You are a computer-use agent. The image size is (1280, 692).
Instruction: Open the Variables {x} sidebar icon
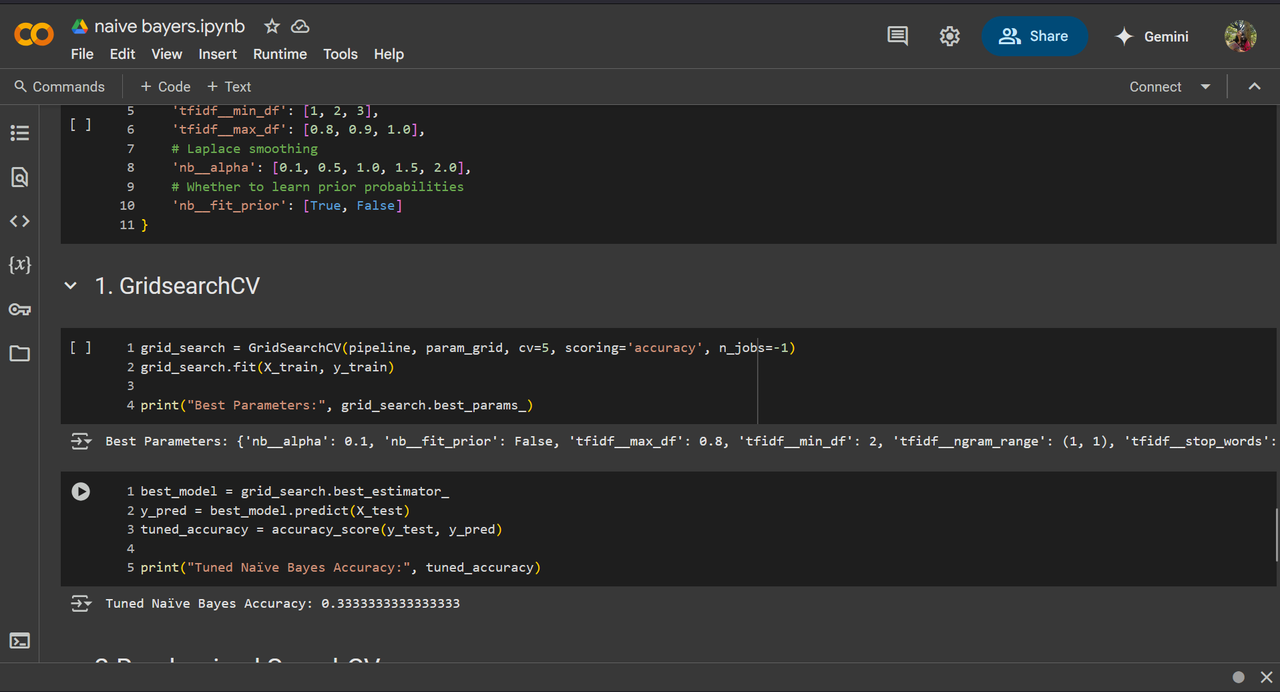pyautogui.click(x=19, y=265)
